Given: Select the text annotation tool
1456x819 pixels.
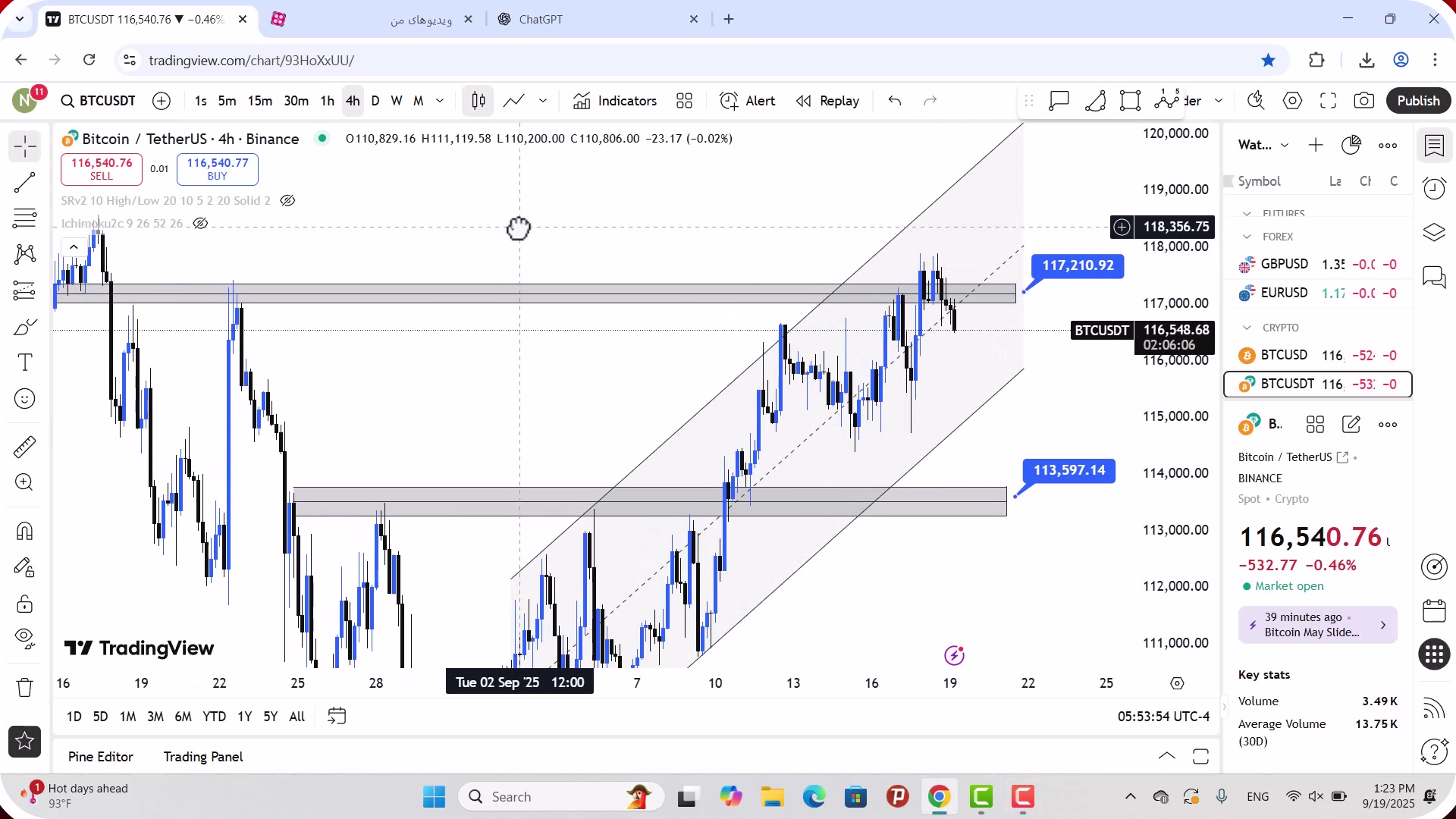Looking at the screenshot, I should (25, 362).
